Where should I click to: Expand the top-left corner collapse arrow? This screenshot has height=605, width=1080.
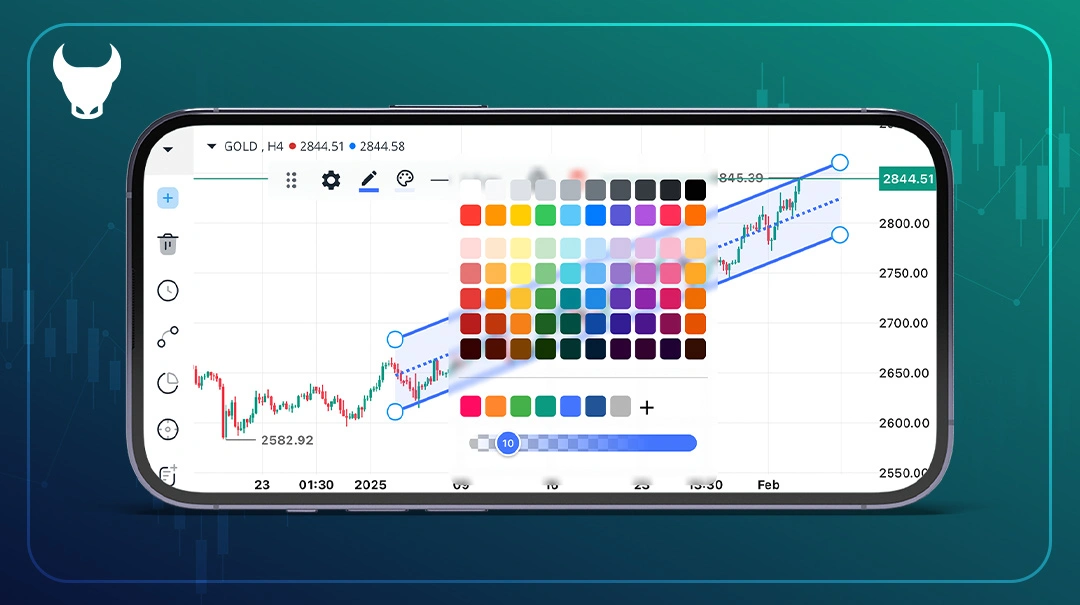pos(168,149)
